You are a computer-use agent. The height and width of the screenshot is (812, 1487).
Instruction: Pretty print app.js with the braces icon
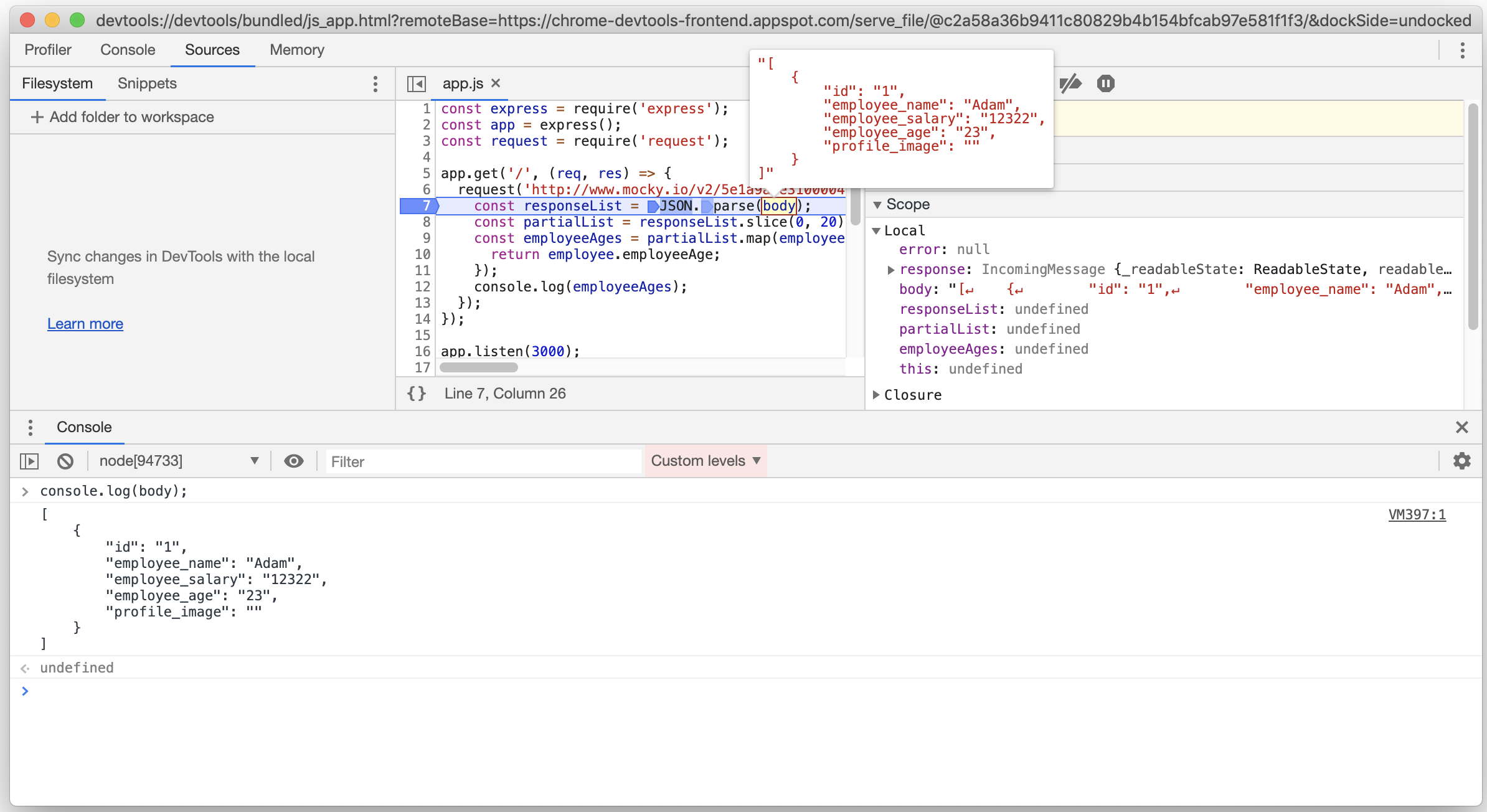pos(417,393)
